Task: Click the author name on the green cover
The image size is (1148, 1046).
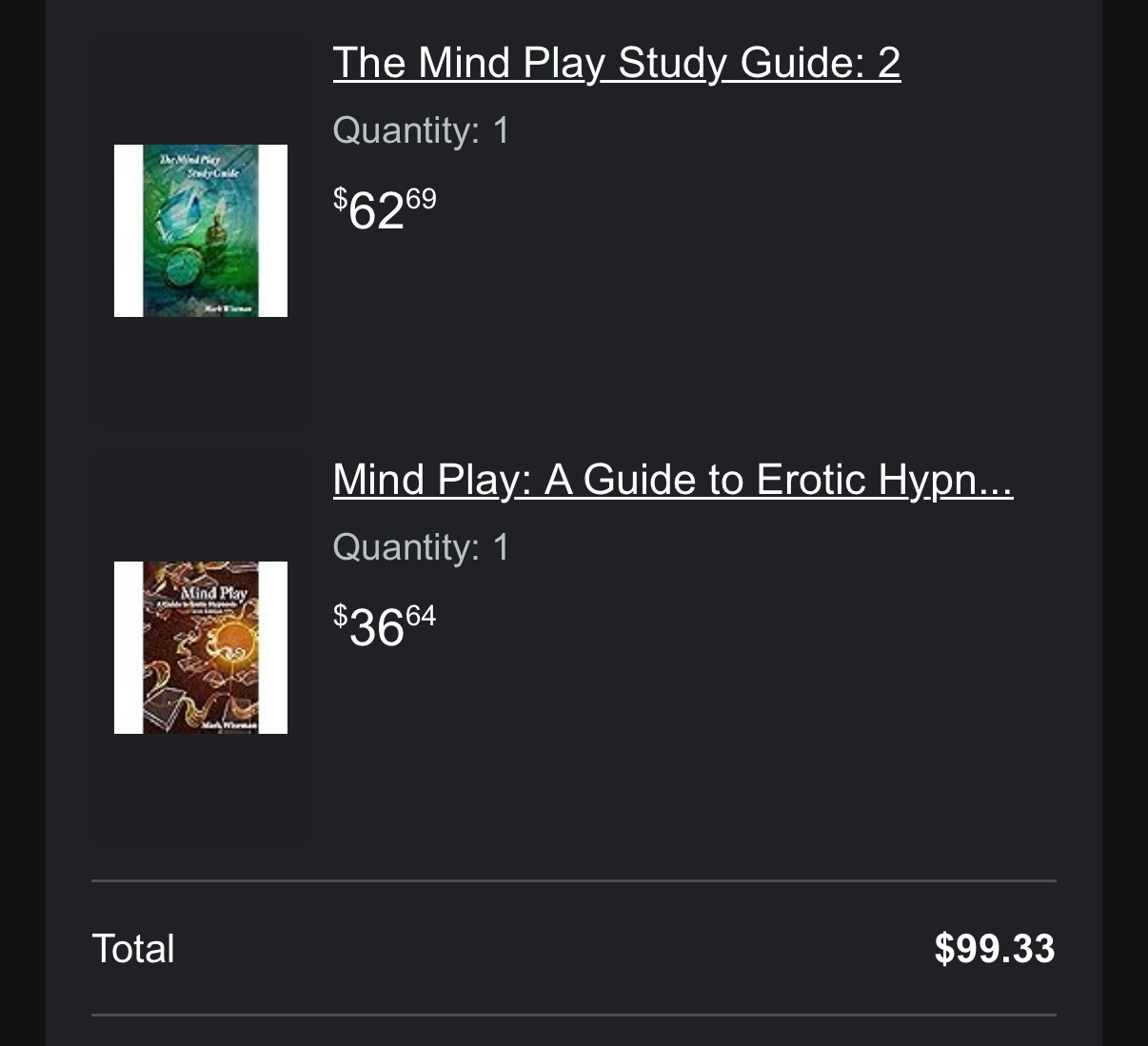Action: [230, 308]
